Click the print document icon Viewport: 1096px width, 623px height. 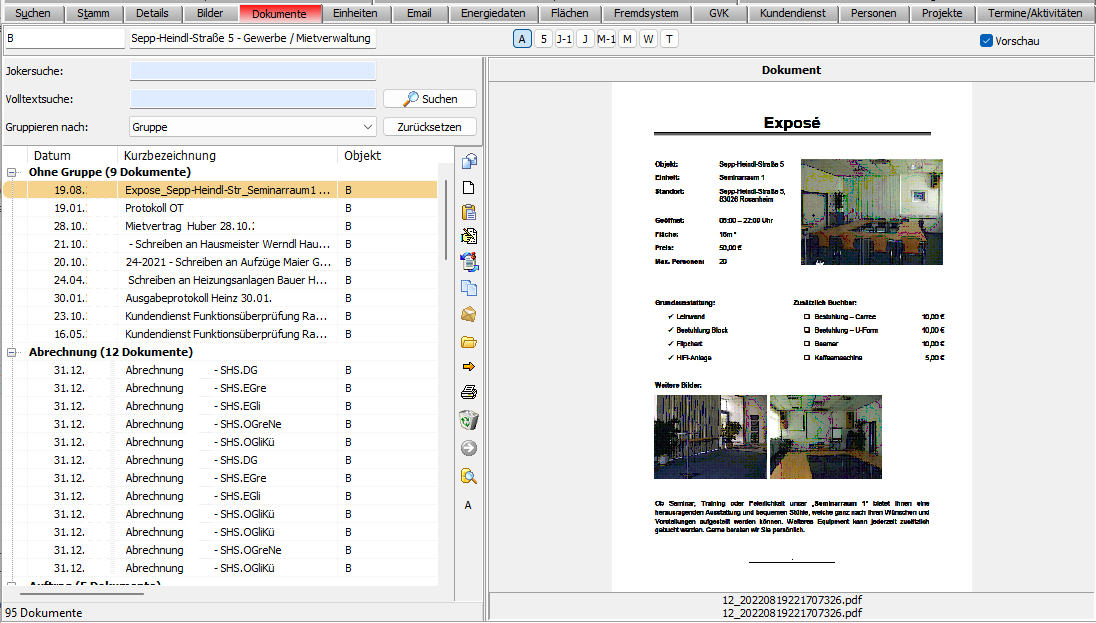[x=468, y=392]
